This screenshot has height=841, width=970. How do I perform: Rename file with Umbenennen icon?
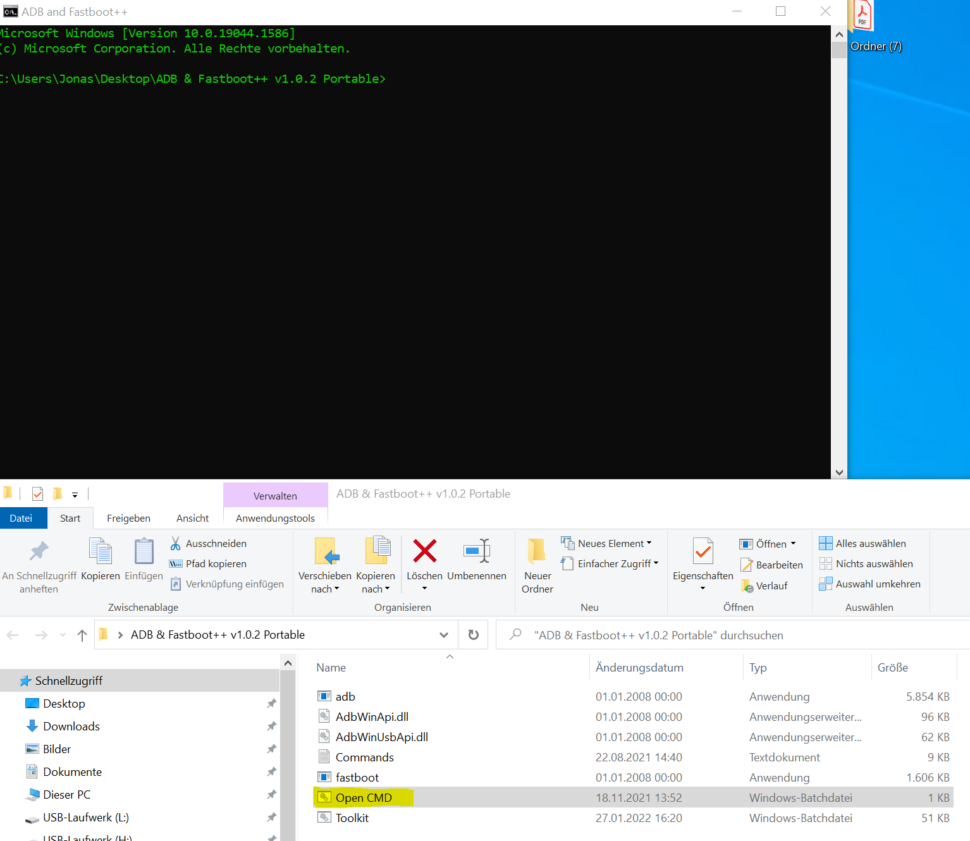(x=476, y=559)
